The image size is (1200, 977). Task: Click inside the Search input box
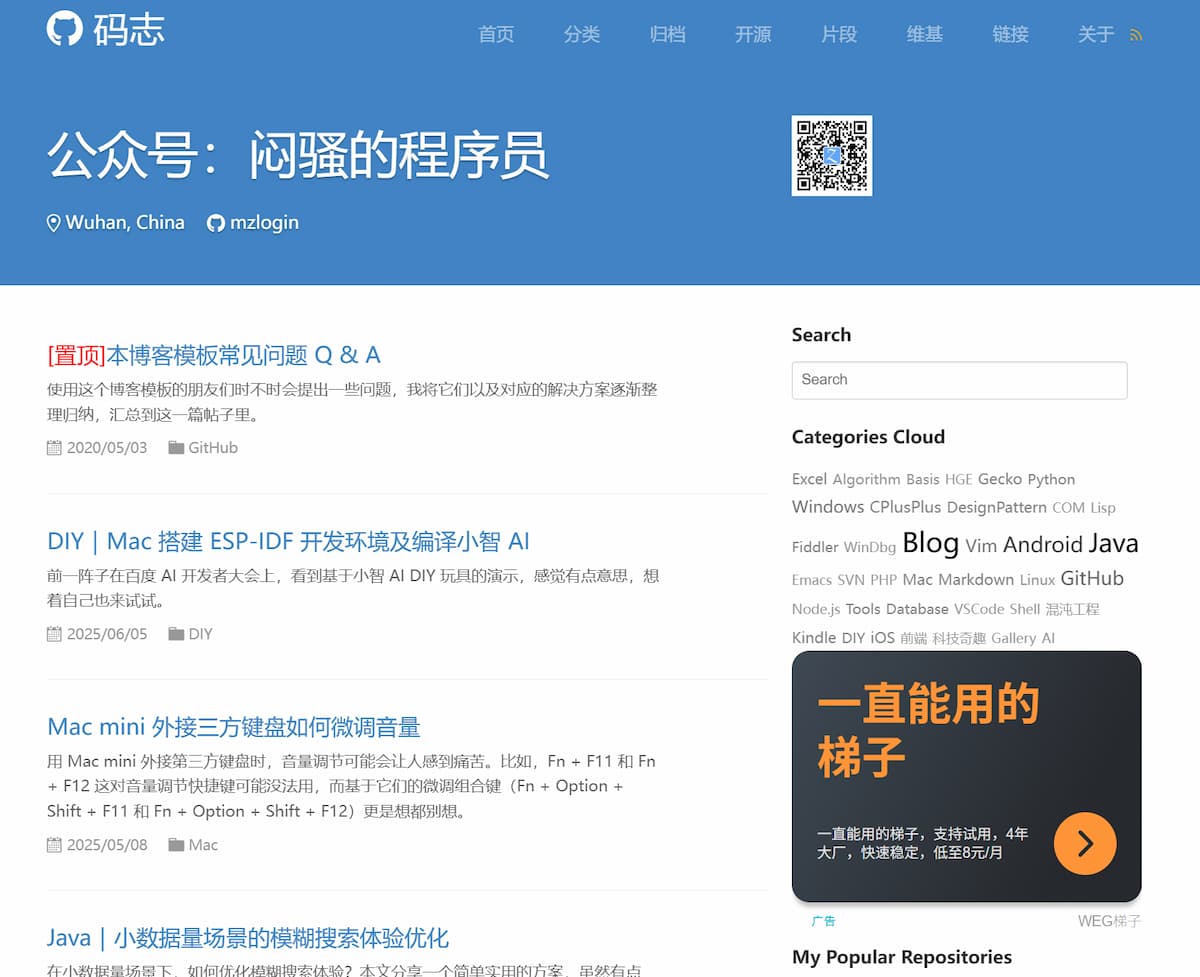[x=958, y=380]
